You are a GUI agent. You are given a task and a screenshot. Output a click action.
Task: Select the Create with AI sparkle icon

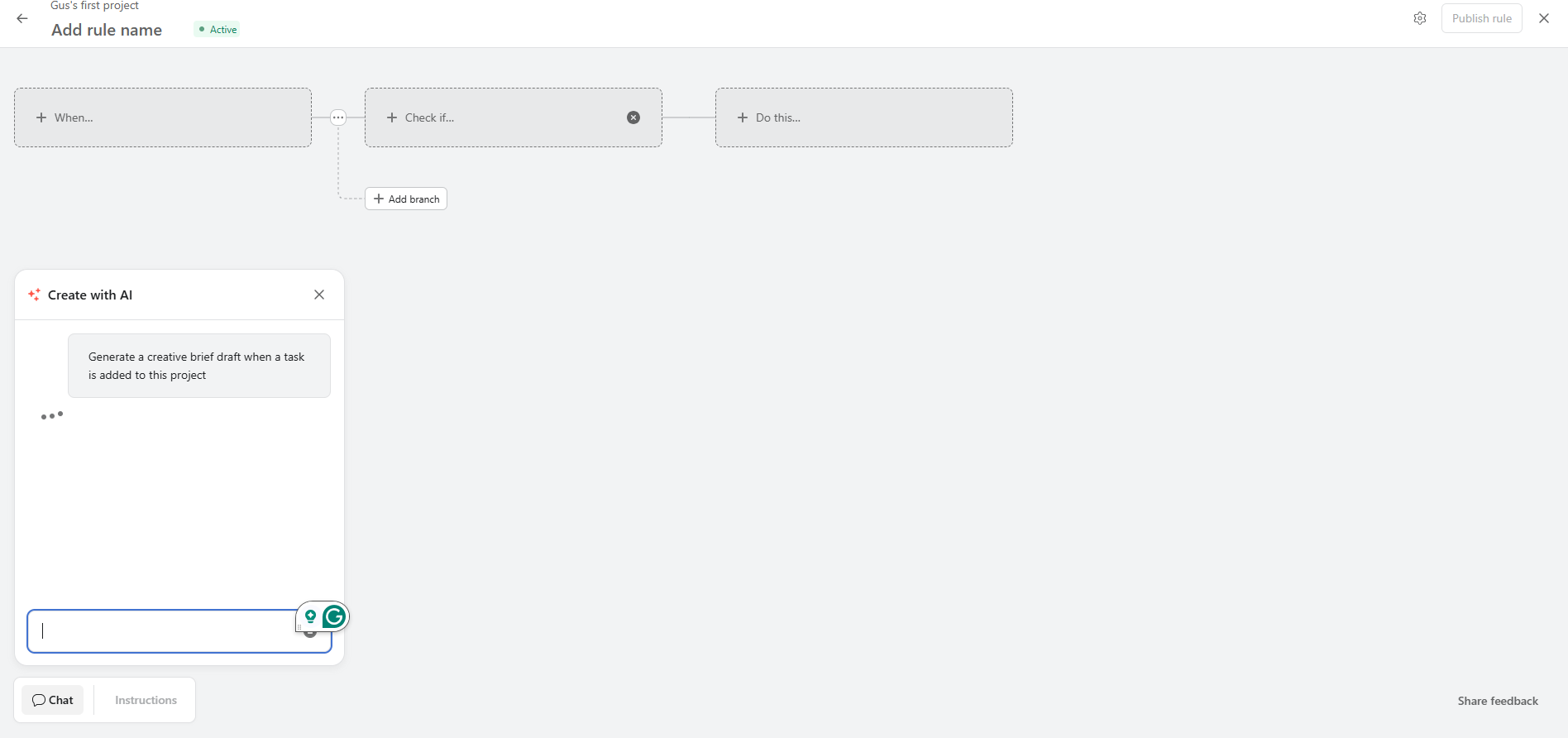34,294
